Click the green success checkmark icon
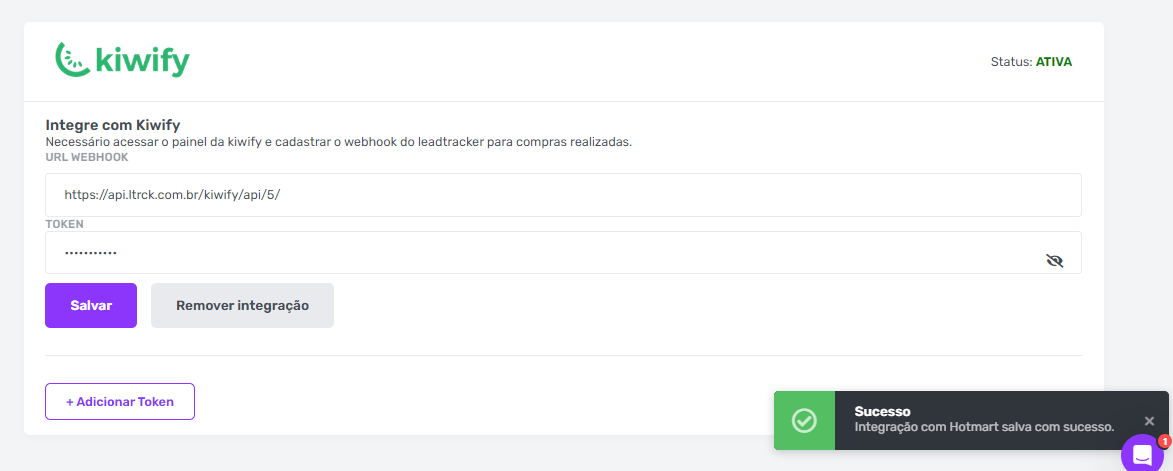 coord(804,420)
